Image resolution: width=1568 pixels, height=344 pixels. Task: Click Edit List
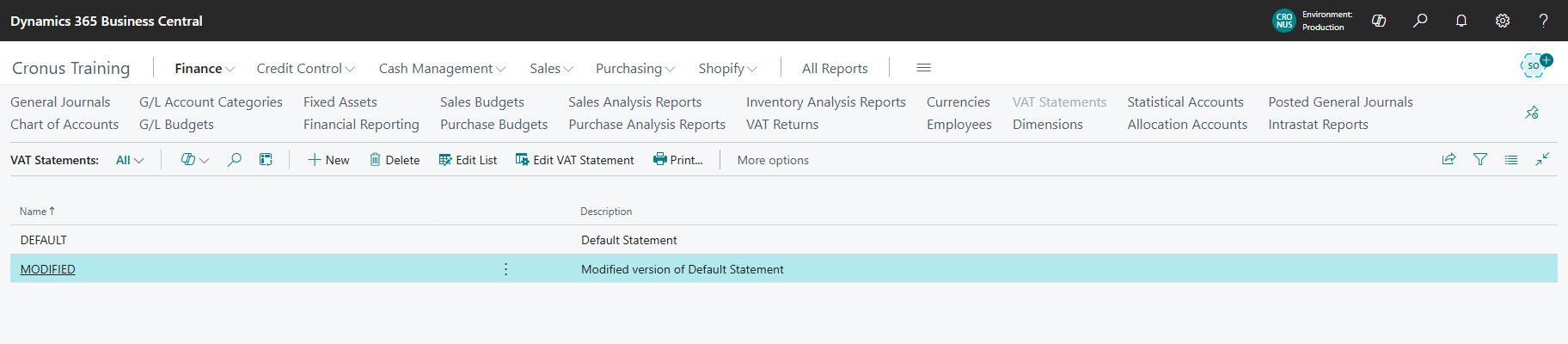[x=468, y=160]
